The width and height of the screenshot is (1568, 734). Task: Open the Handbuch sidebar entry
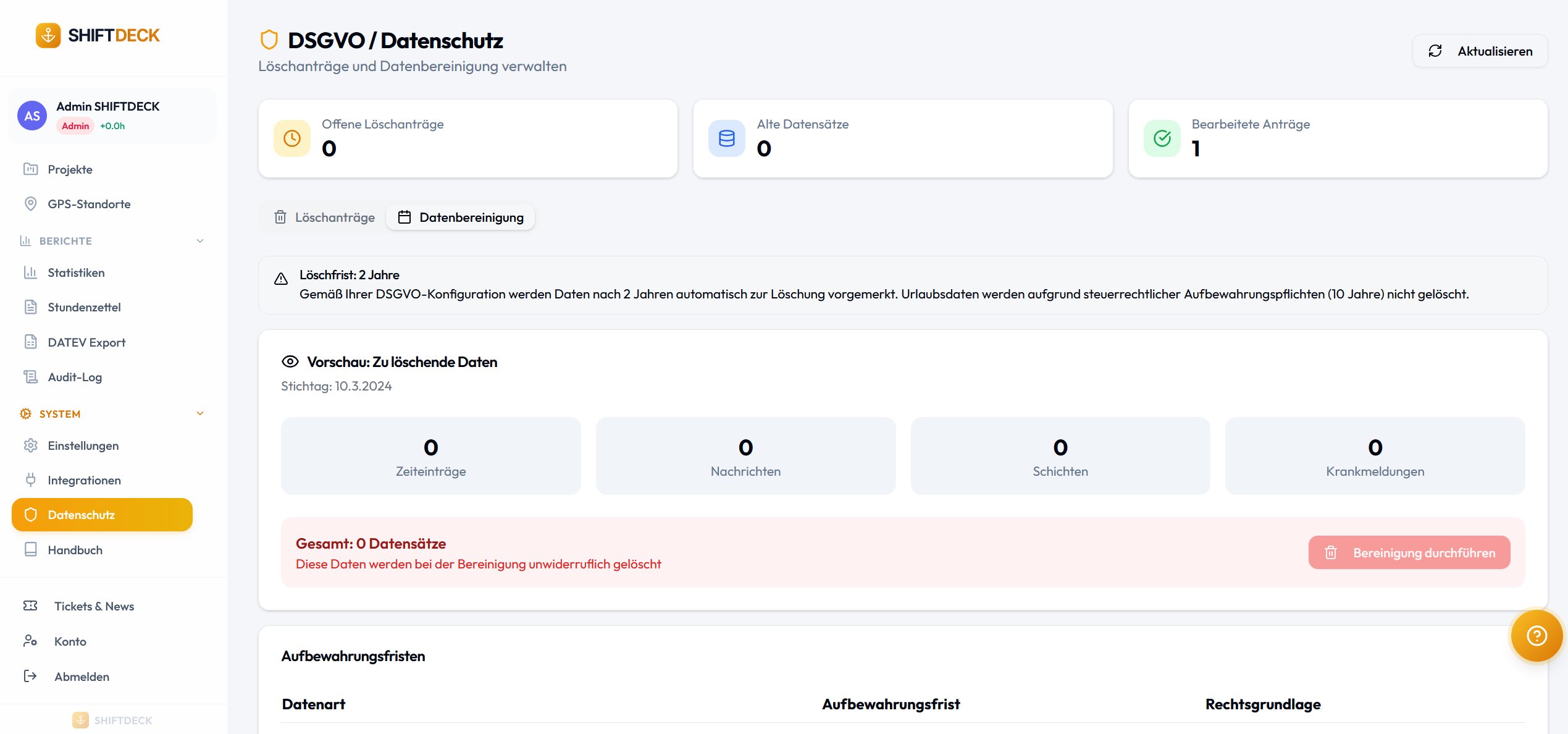pos(75,550)
